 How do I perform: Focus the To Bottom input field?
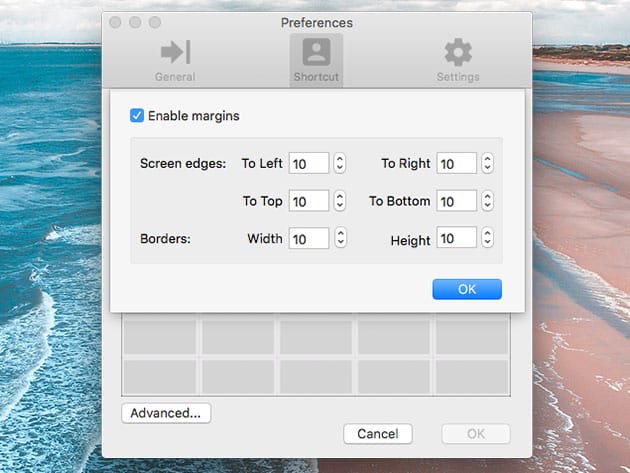tap(456, 201)
